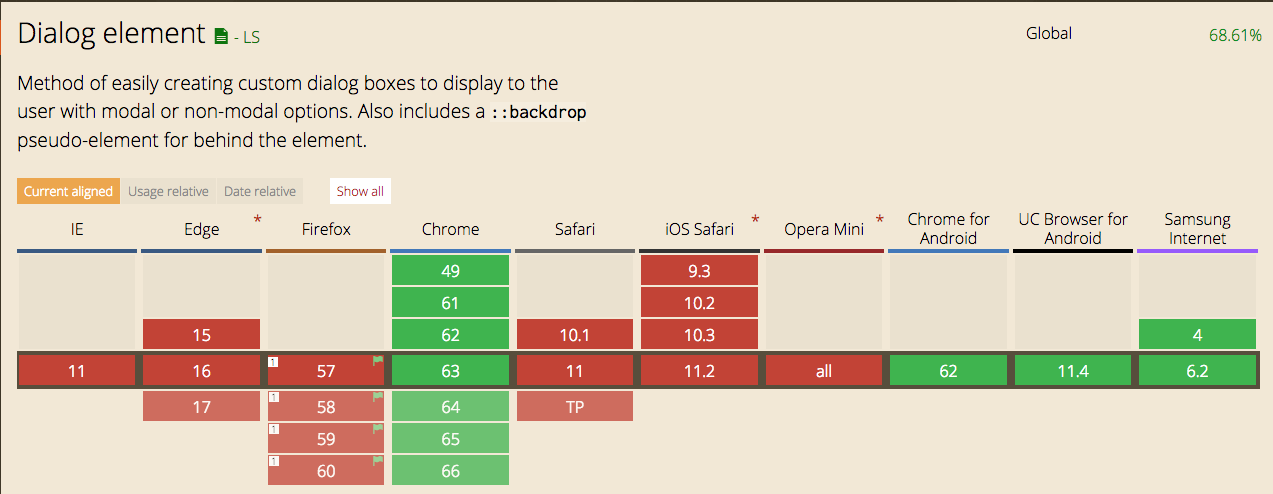Switch to Date relative view
The width and height of the screenshot is (1273, 494).
pyautogui.click(x=260, y=191)
